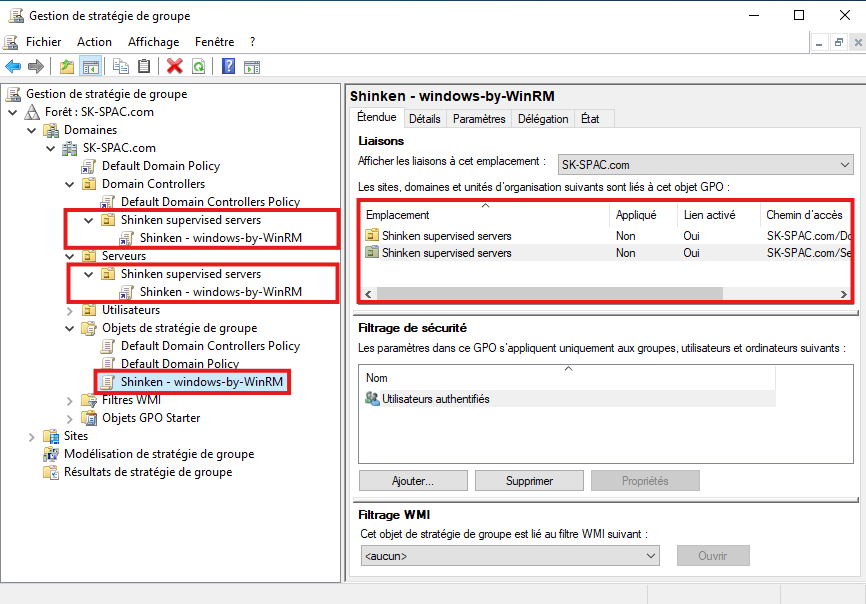Expand the Sites node
The image size is (866, 604).
32,436
